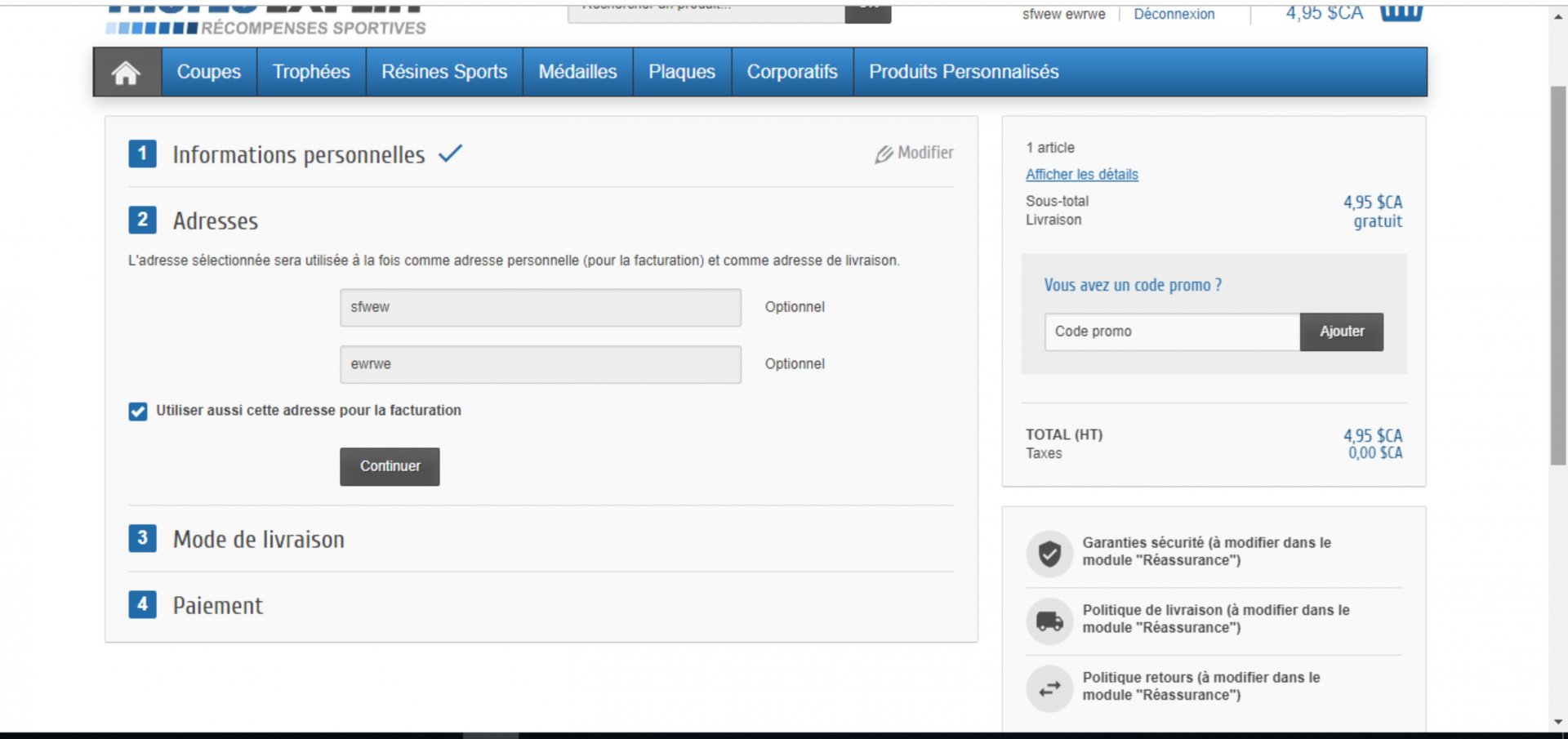Expand step 4 Paiement
Viewport: 1568px width, 739px height.
[x=217, y=605]
